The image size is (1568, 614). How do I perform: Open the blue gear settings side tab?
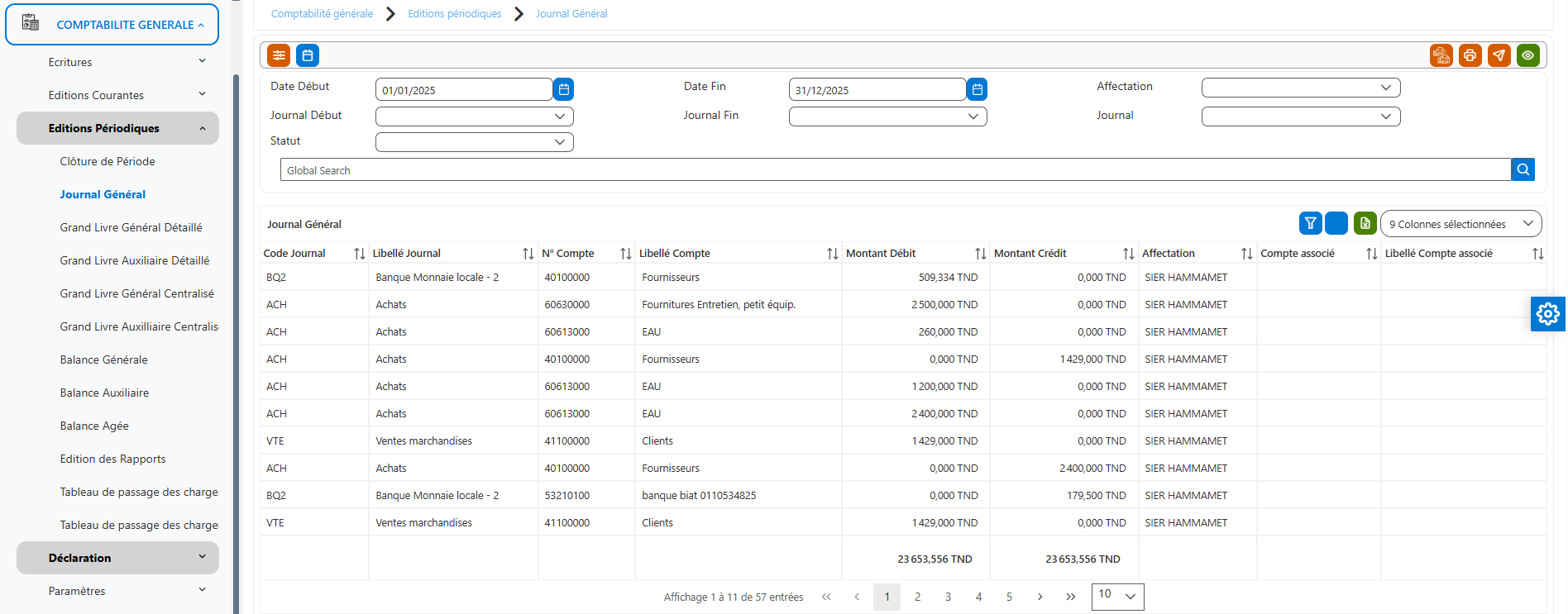pos(1548,314)
